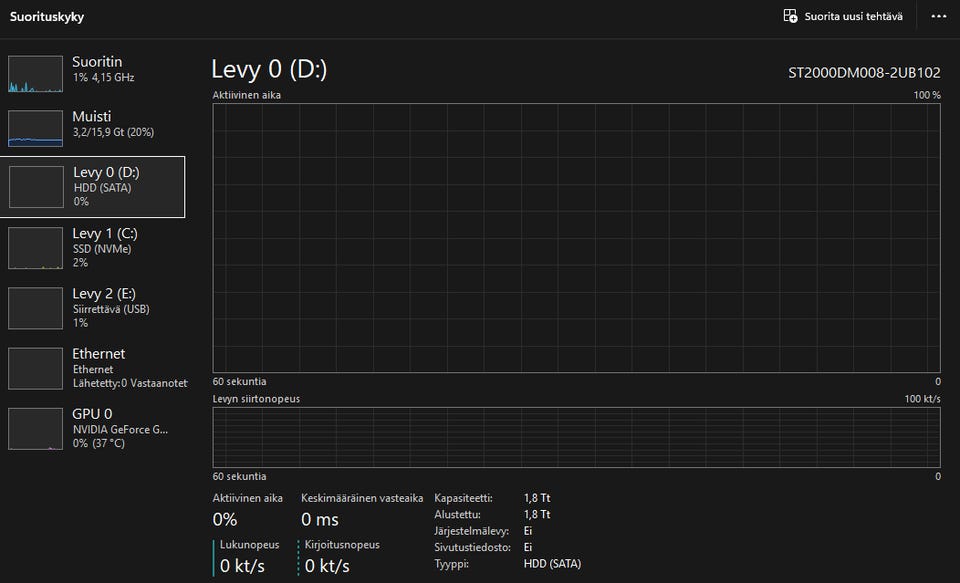Select the Levy 0 (D:) item
The width and height of the screenshot is (960, 583).
(92, 187)
